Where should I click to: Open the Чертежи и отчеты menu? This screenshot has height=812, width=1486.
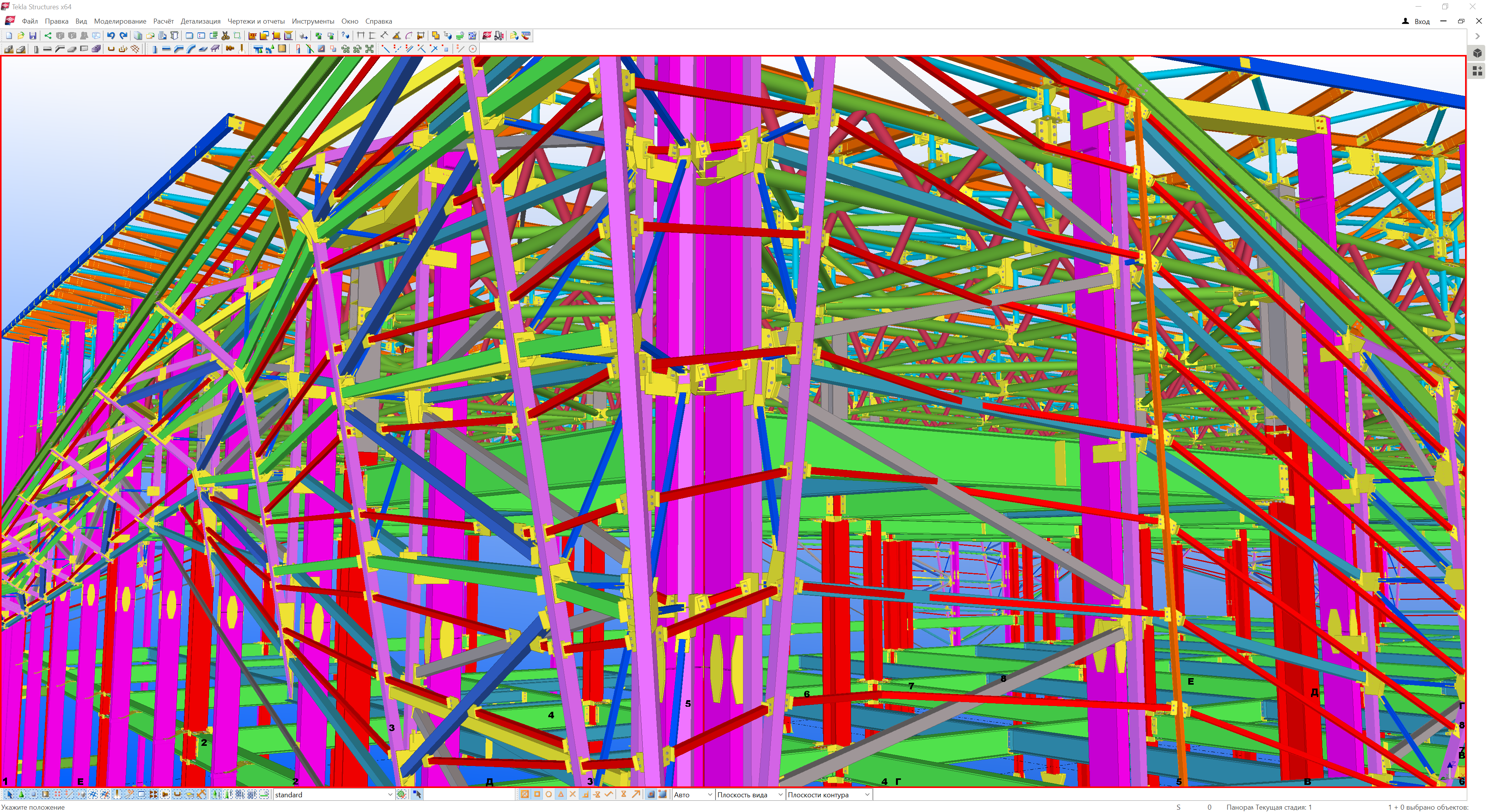pyautogui.click(x=256, y=21)
